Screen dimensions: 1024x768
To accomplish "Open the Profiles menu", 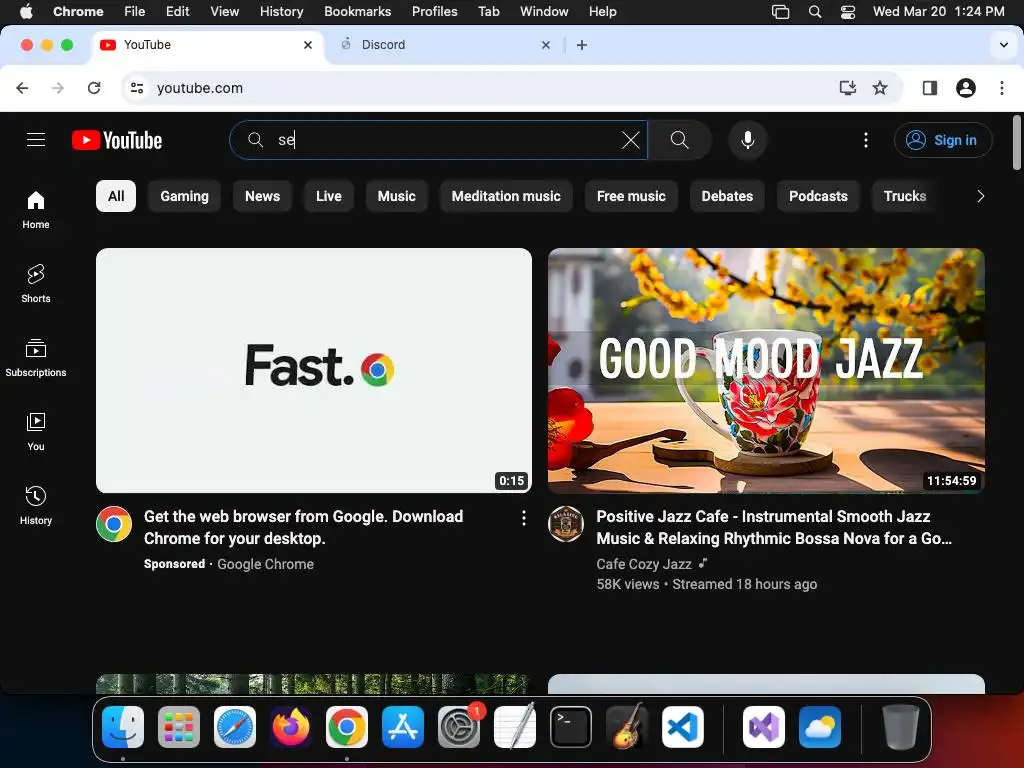I will [x=434, y=11].
